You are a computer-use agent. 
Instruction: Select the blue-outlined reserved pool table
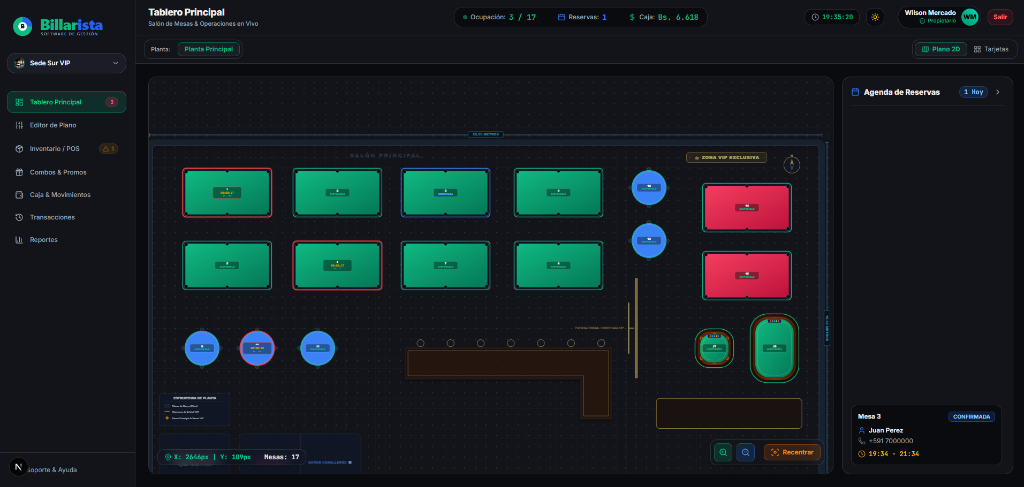pos(445,193)
